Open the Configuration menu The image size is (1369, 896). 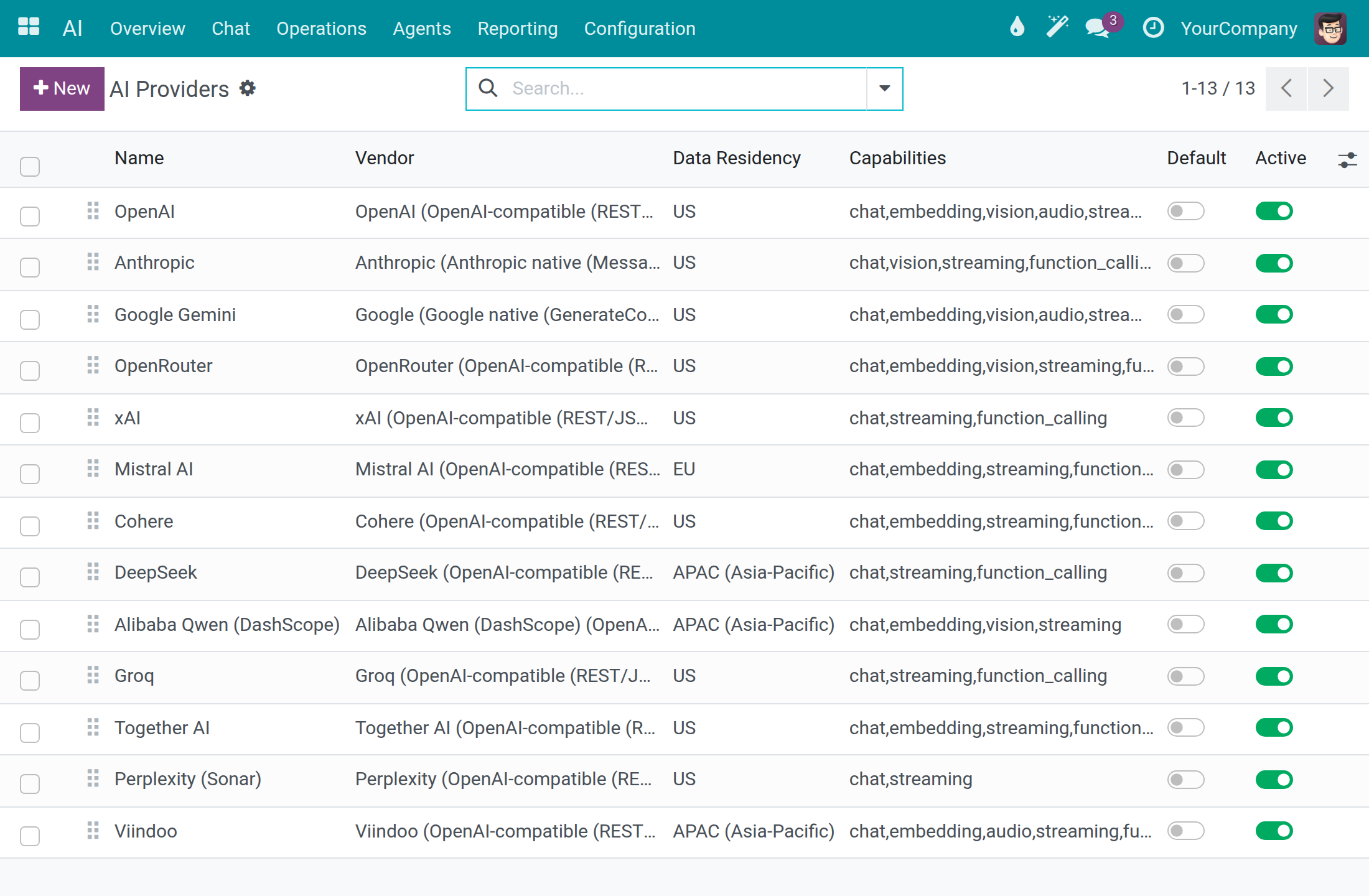[640, 29]
